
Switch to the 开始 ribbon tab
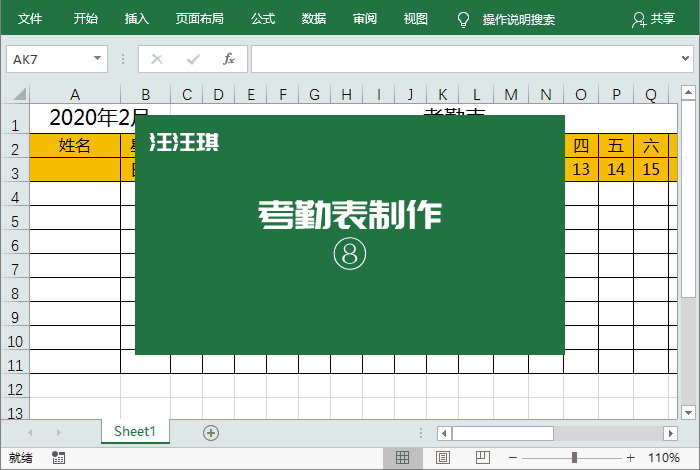pyautogui.click(x=85, y=19)
